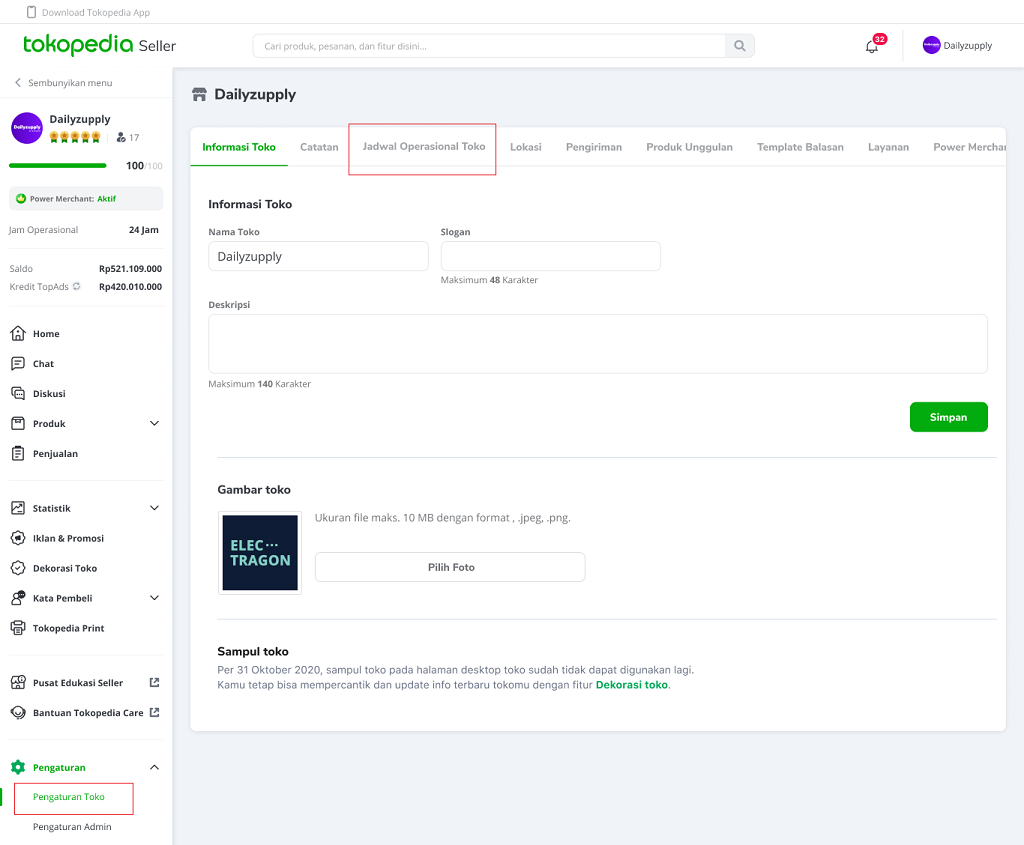Expand the Produk submenu chevron
This screenshot has height=845, width=1024.
pos(154,423)
